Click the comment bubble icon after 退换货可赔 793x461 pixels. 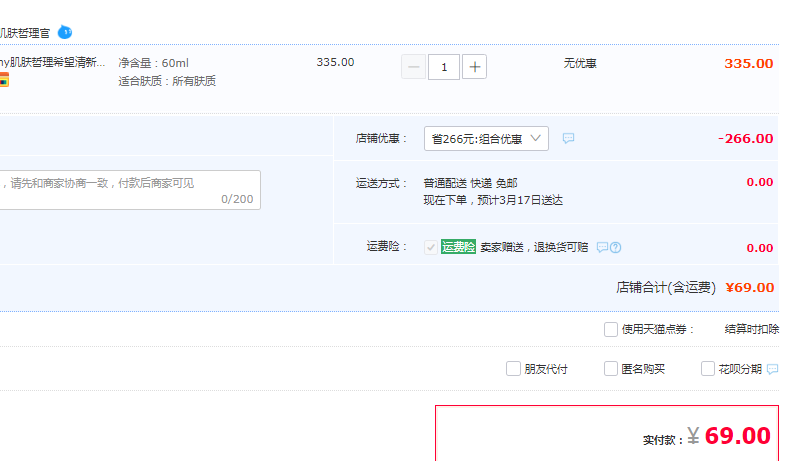tap(602, 247)
